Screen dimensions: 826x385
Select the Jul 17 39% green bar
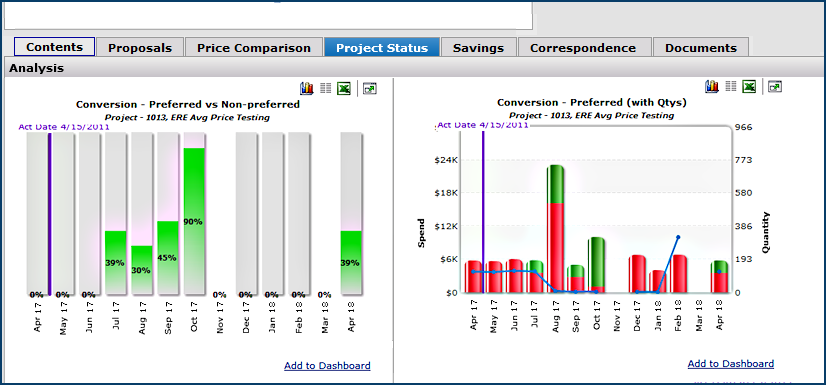115,262
